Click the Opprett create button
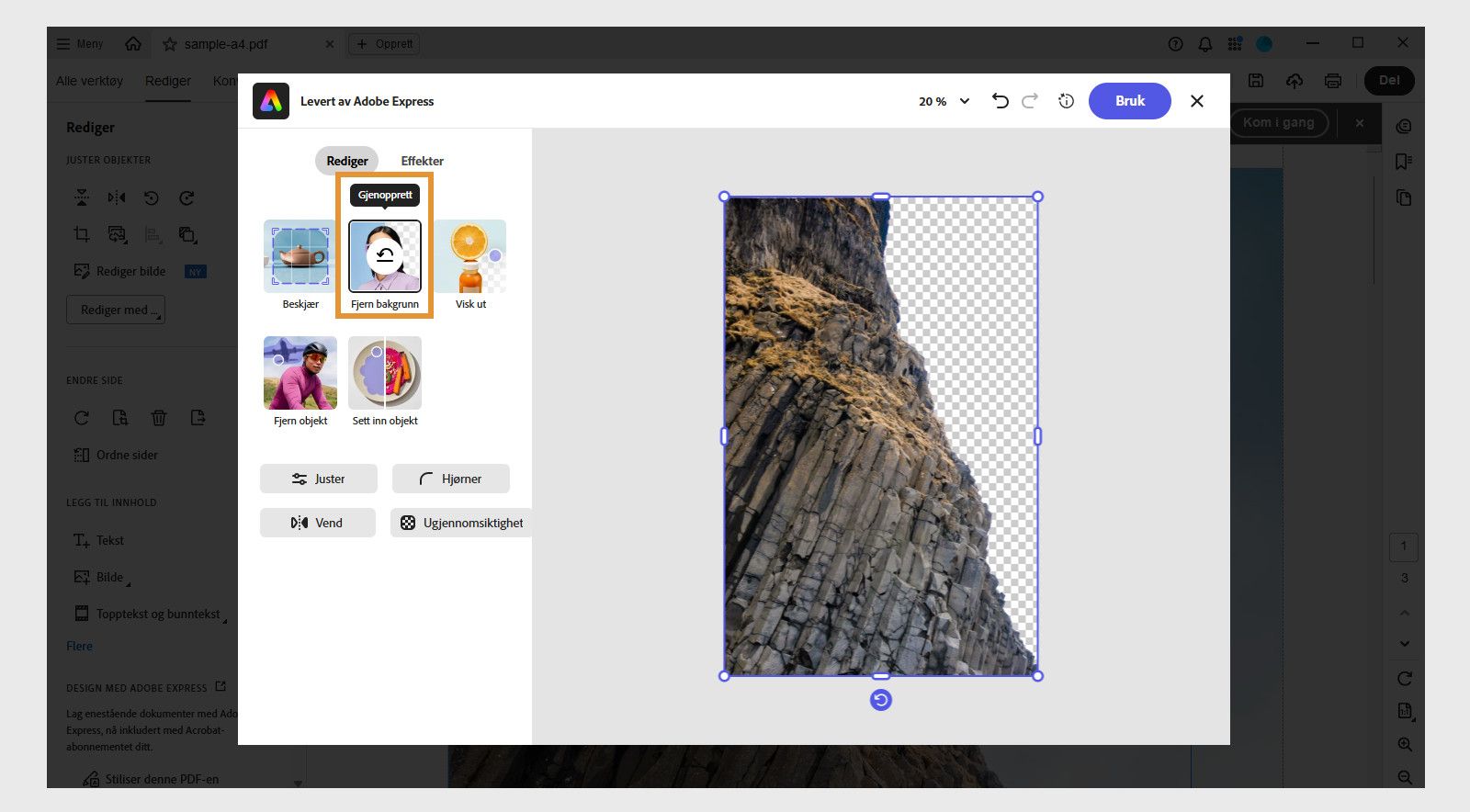The image size is (1470, 812). [x=384, y=44]
